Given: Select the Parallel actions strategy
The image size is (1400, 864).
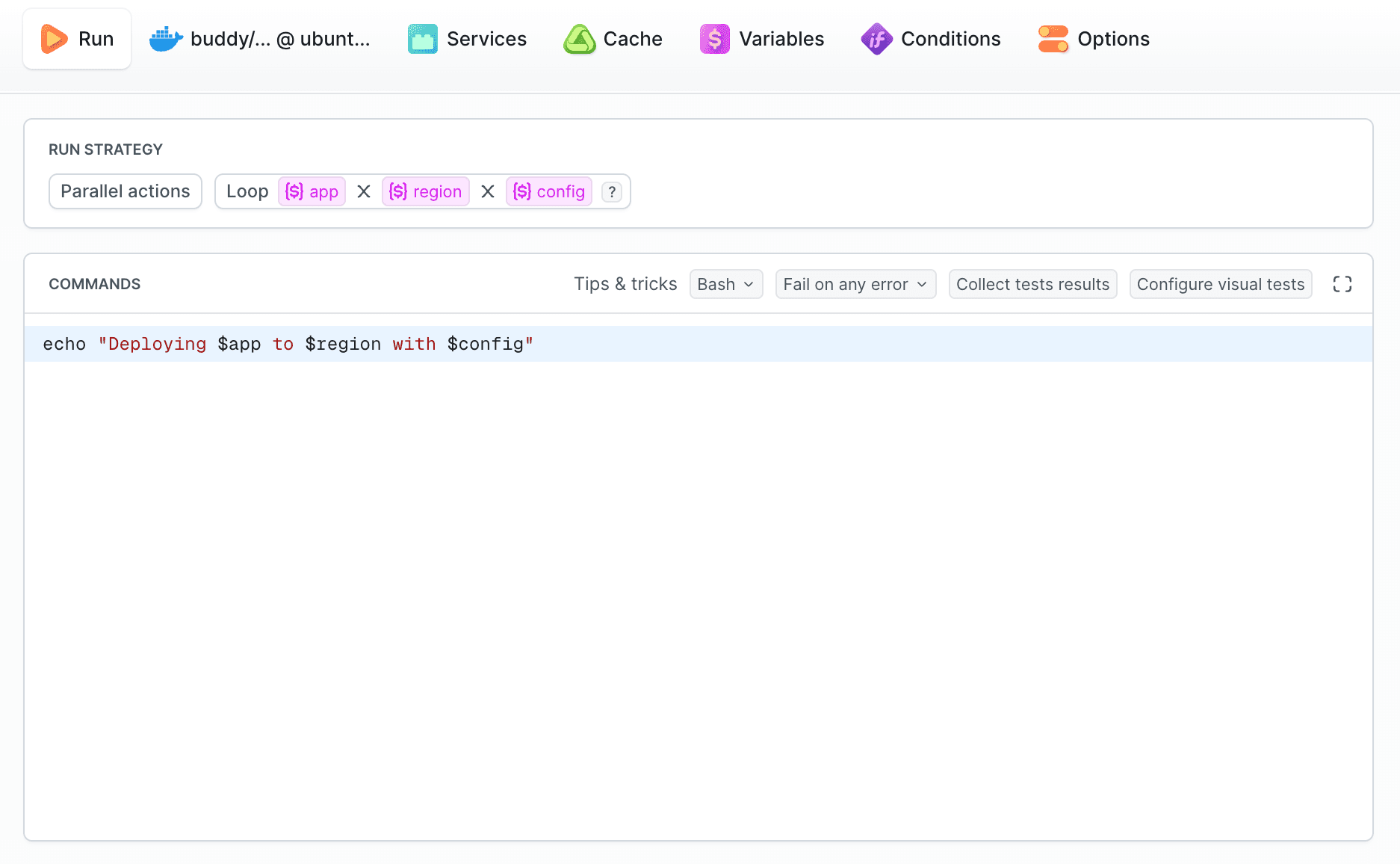Looking at the screenshot, I should tap(125, 191).
